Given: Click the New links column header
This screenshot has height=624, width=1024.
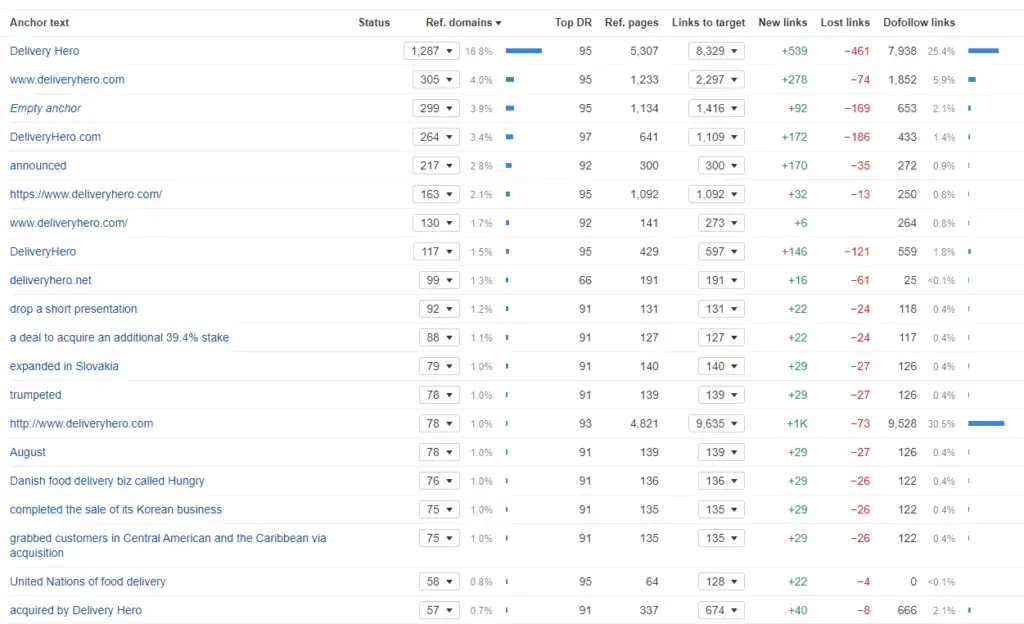Looking at the screenshot, I should point(783,22).
